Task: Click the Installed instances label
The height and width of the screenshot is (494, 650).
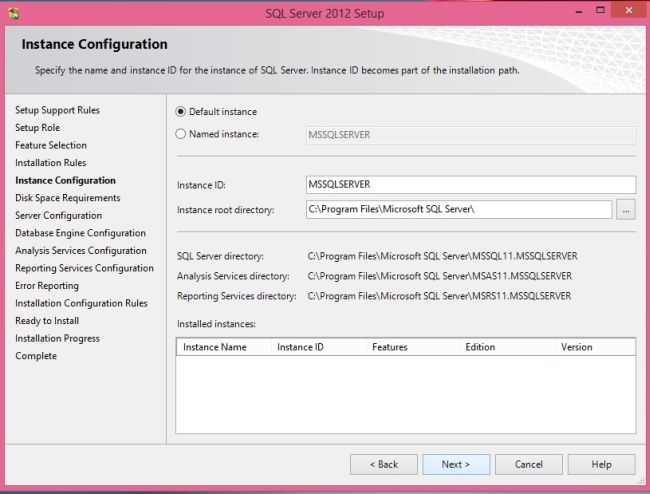Action: [216, 324]
